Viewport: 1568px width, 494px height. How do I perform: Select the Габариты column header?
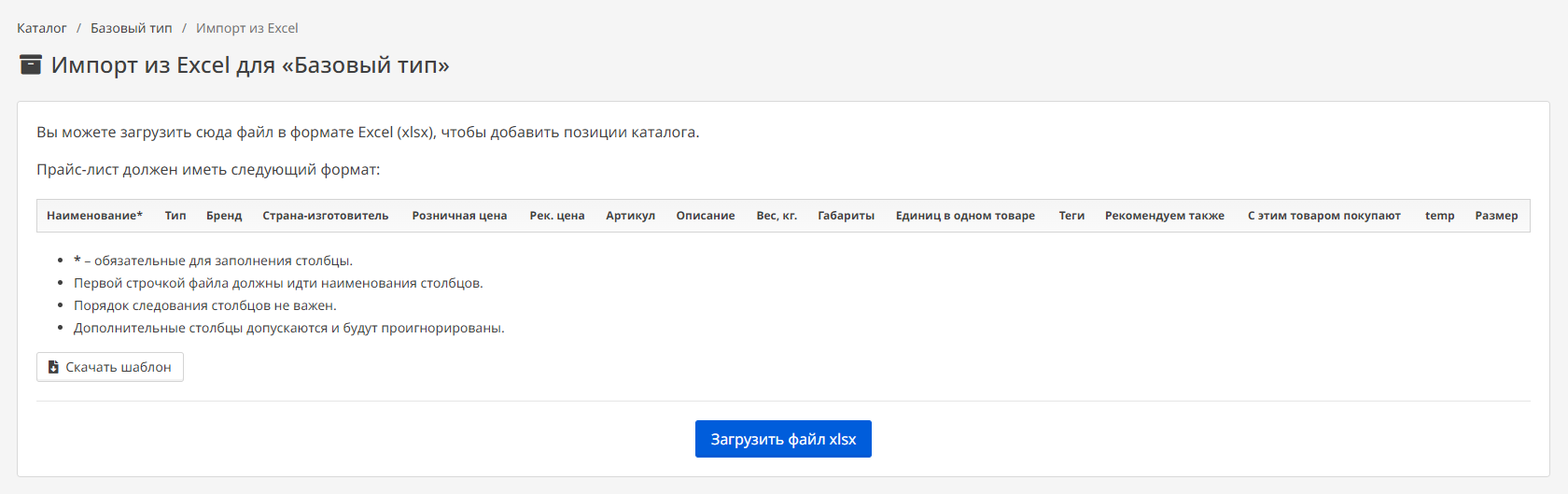click(x=847, y=216)
